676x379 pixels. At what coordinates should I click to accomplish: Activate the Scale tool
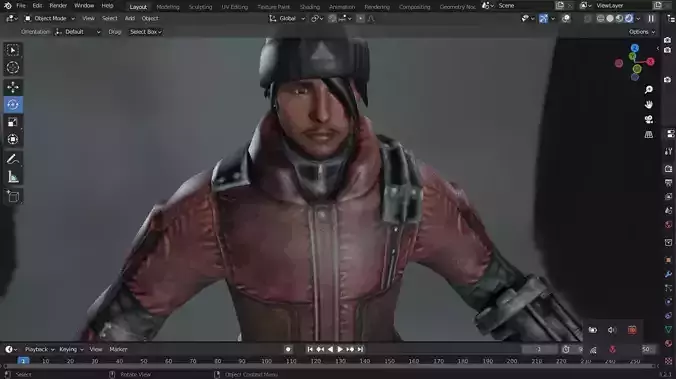pos(13,122)
